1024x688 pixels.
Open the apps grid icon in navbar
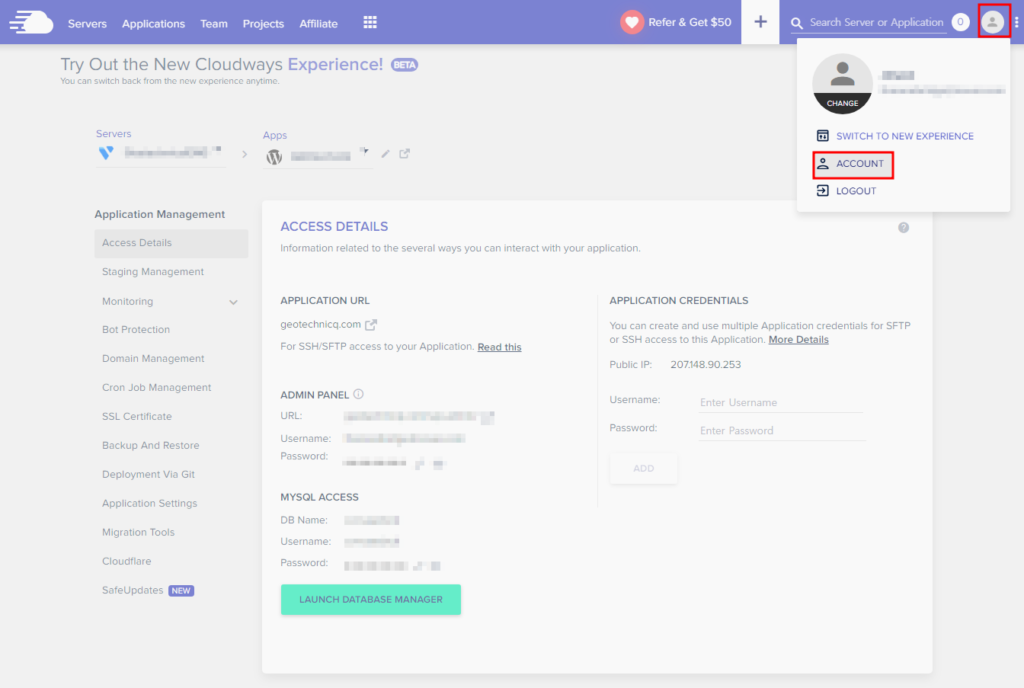tap(370, 22)
